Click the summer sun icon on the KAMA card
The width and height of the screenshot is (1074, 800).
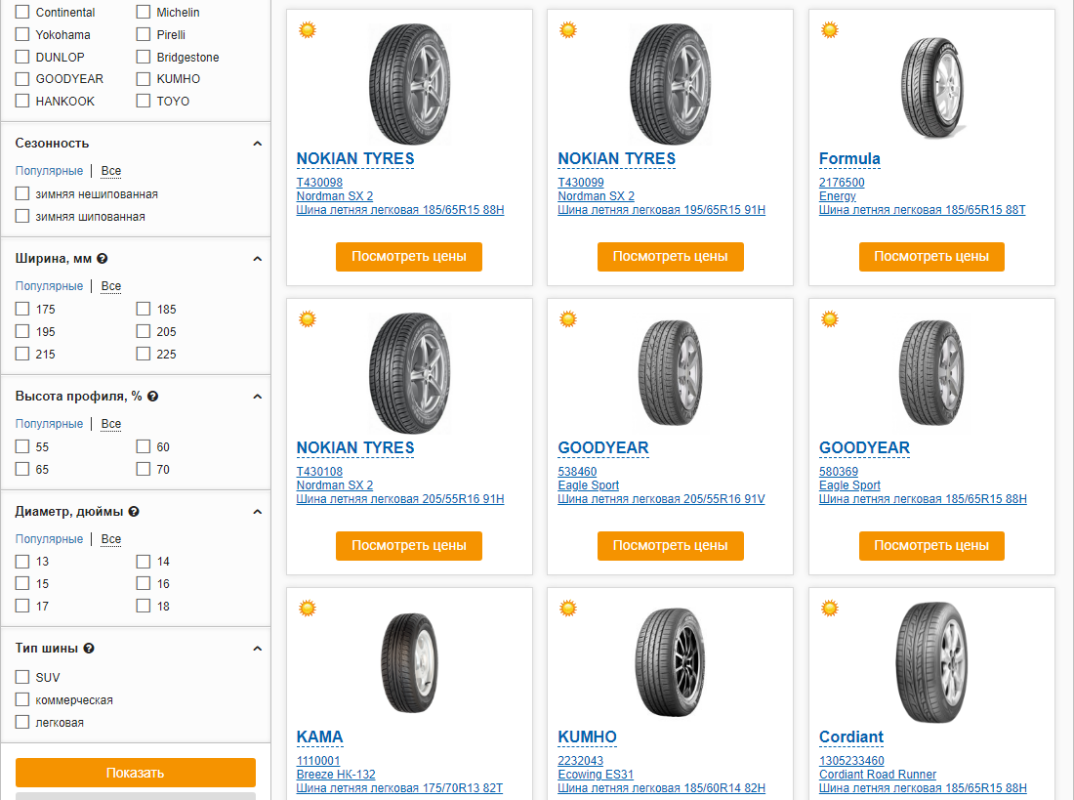point(308,608)
